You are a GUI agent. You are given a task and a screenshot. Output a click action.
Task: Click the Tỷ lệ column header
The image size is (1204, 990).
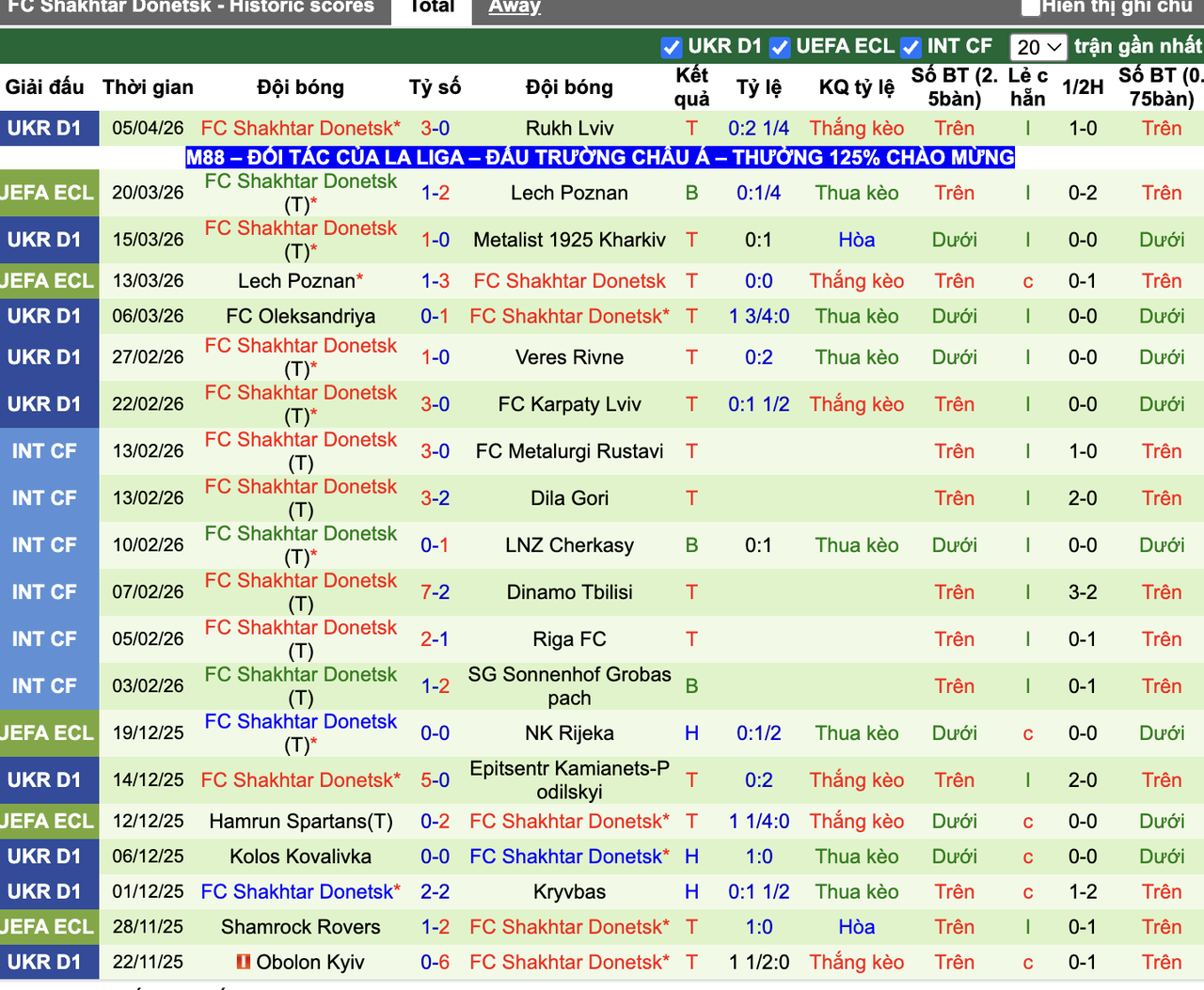coord(759,87)
